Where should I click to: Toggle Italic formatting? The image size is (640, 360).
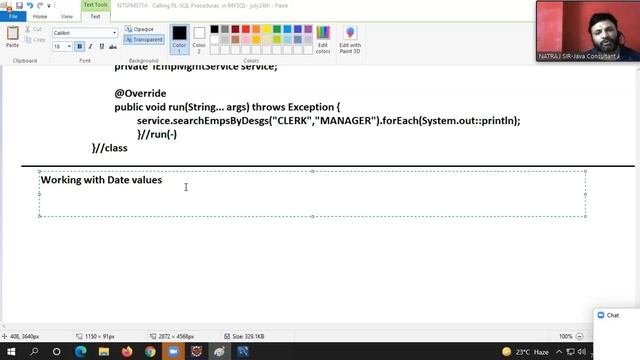(x=90, y=47)
